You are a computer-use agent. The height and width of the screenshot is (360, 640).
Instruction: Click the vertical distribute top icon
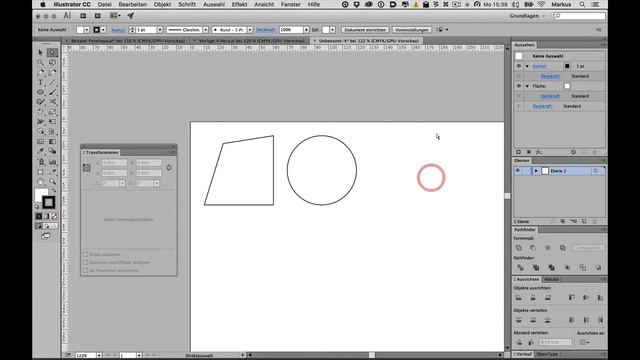click(518, 320)
